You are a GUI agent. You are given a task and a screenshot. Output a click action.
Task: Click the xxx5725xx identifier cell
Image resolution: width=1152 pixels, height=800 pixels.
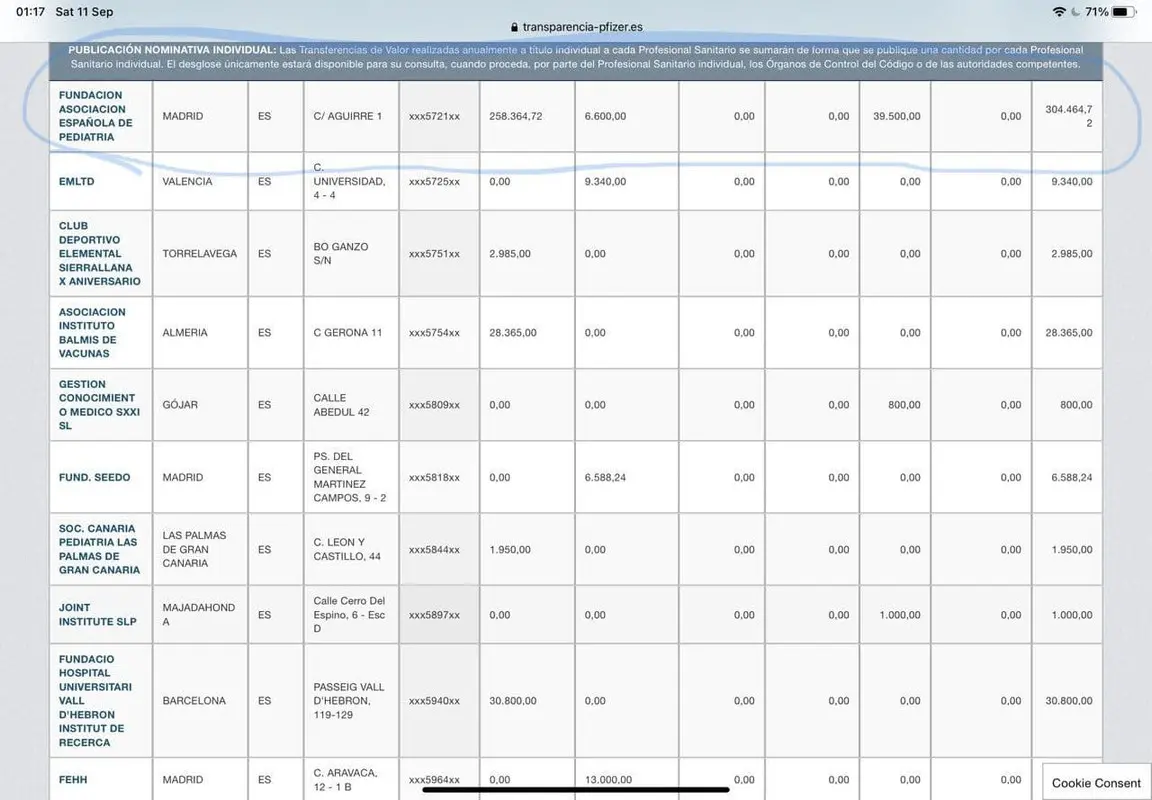pos(439,181)
